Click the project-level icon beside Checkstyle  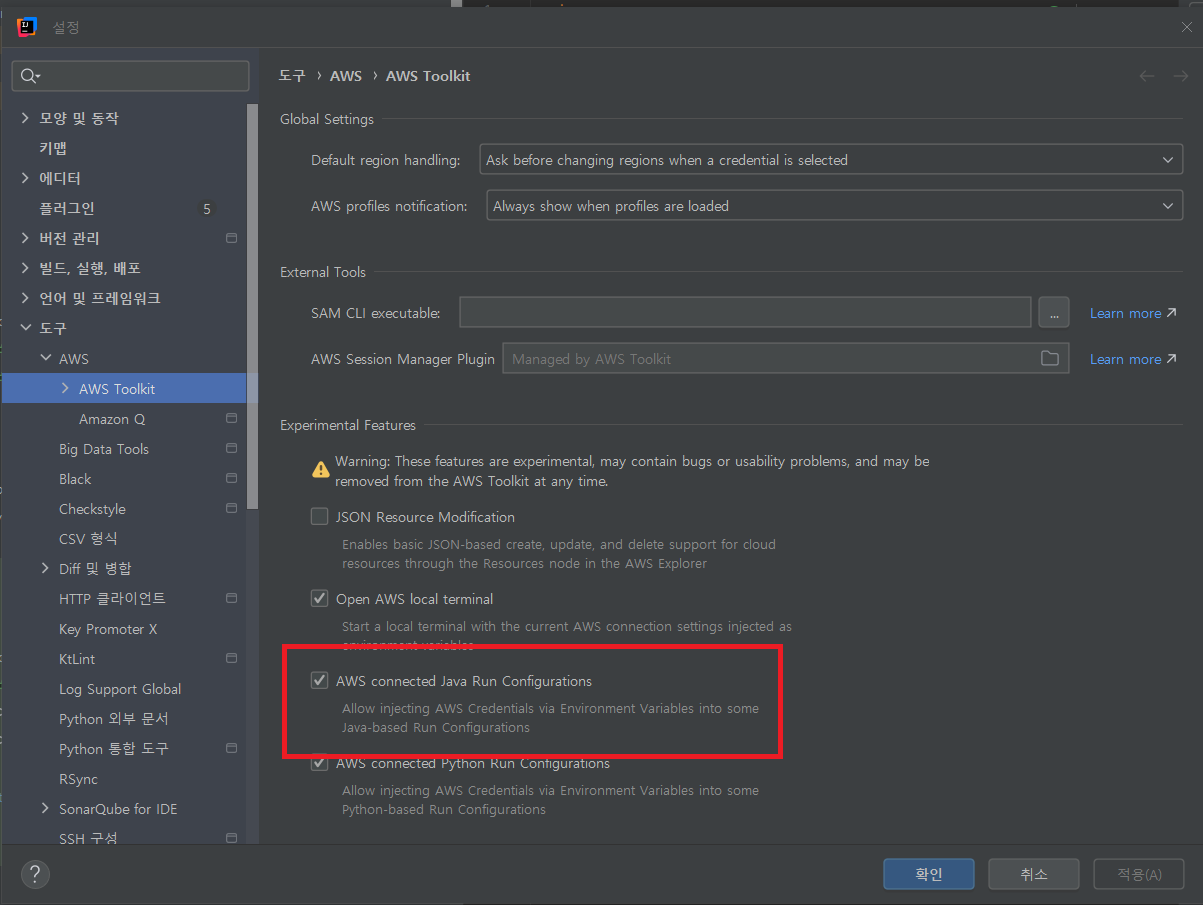[231, 509]
